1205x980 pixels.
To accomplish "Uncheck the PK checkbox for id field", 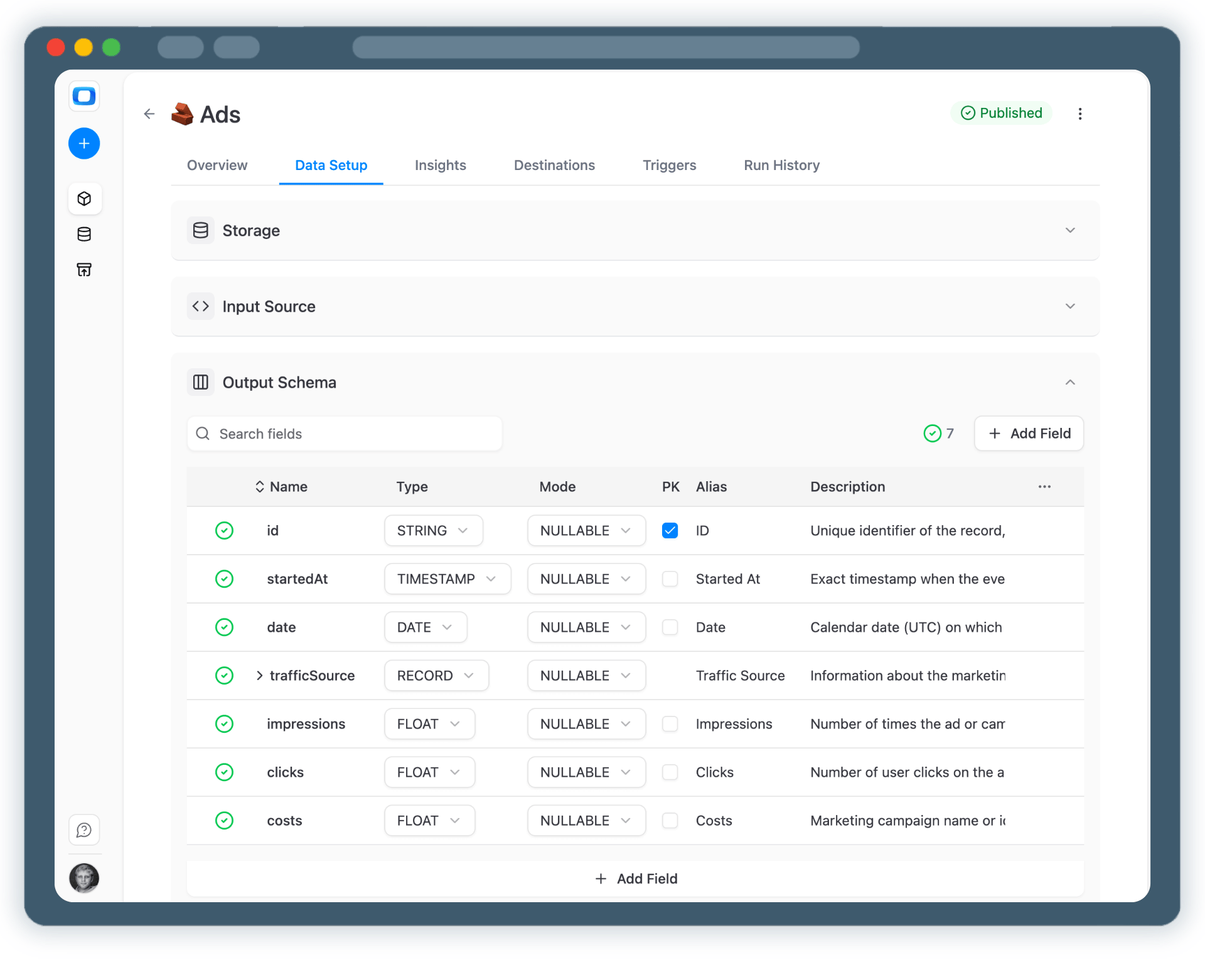I will click(x=670, y=530).
